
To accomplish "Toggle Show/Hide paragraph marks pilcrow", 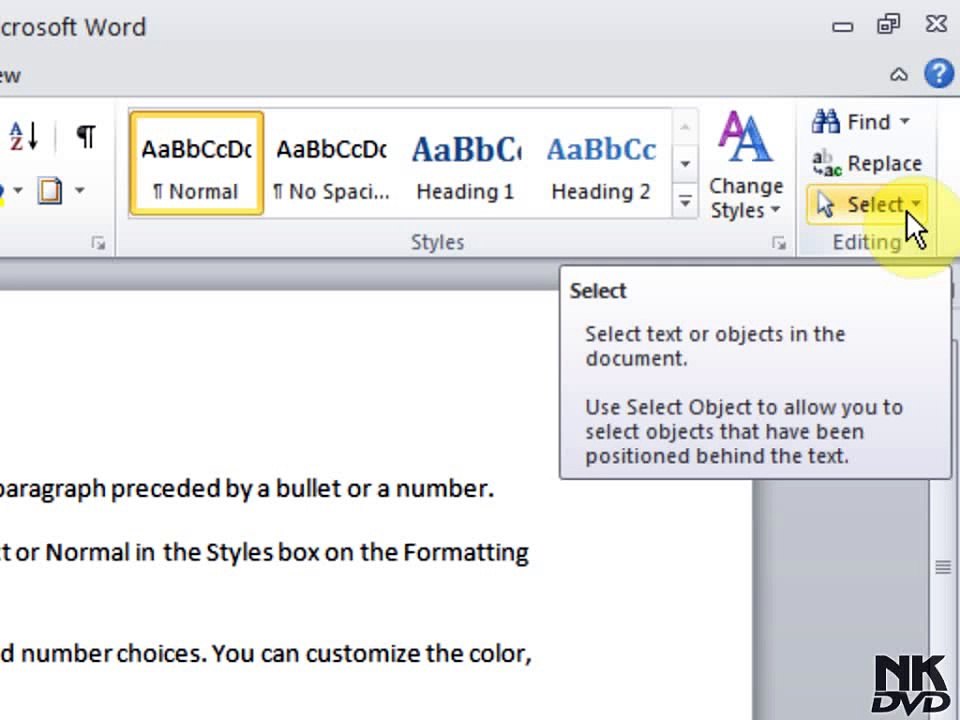I will 86,135.
